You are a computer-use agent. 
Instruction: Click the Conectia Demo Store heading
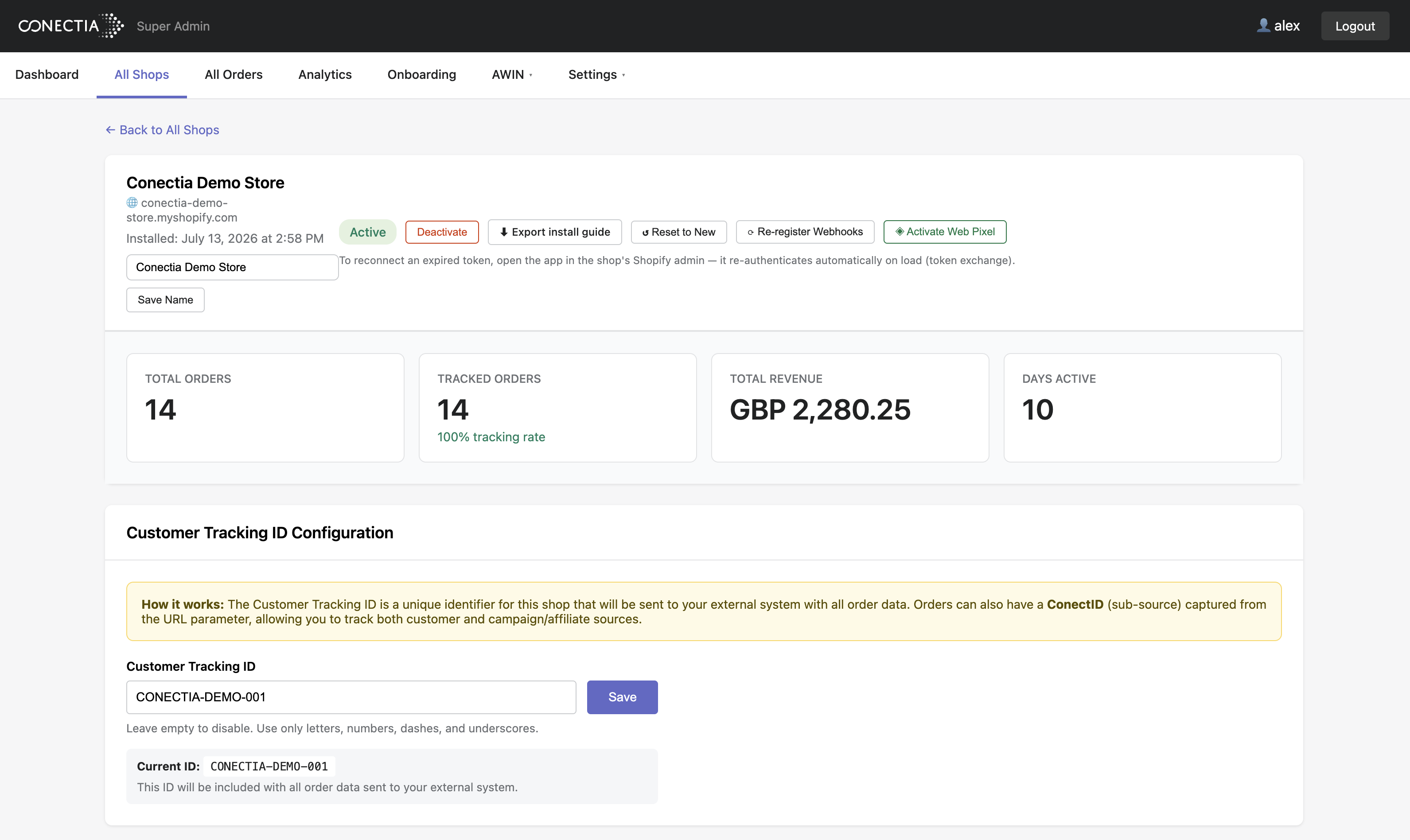[206, 183]
